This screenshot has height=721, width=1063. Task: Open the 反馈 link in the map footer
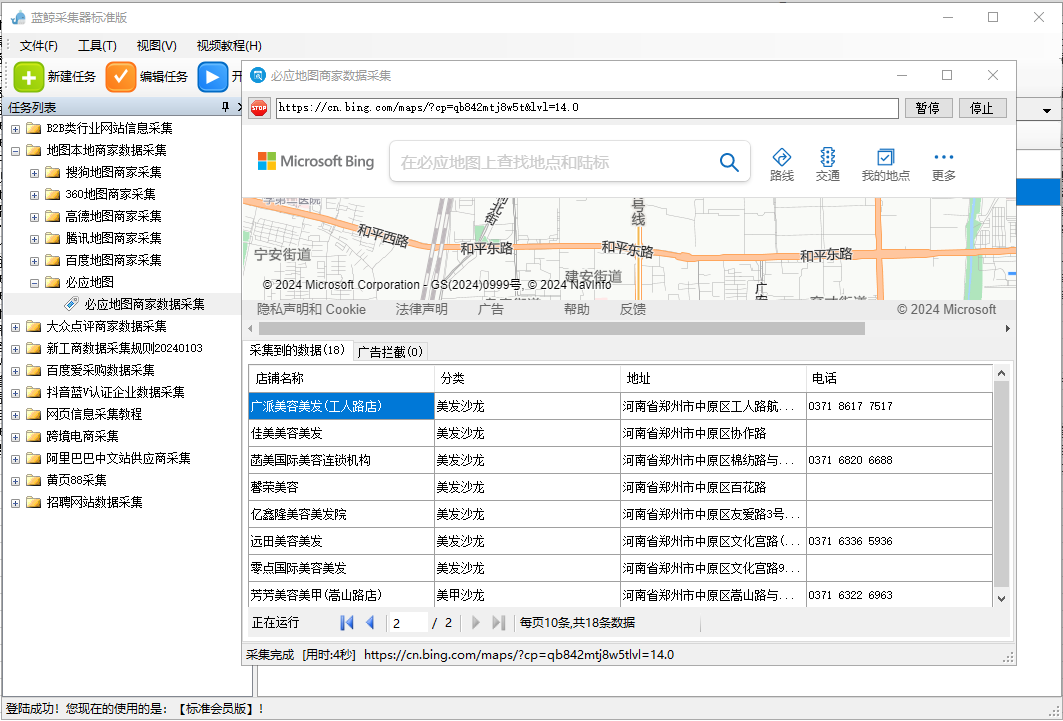pyautogui.click(x=633, y=310)
